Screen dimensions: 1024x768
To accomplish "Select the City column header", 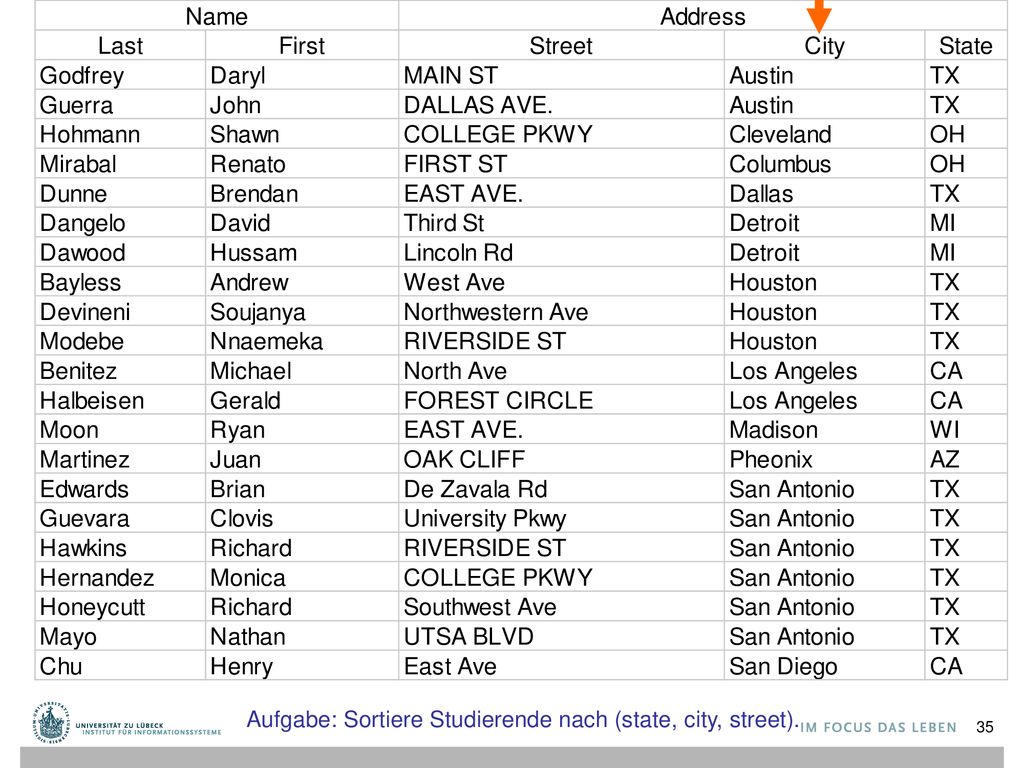I will pyautogui.click(x=824, y=46).
